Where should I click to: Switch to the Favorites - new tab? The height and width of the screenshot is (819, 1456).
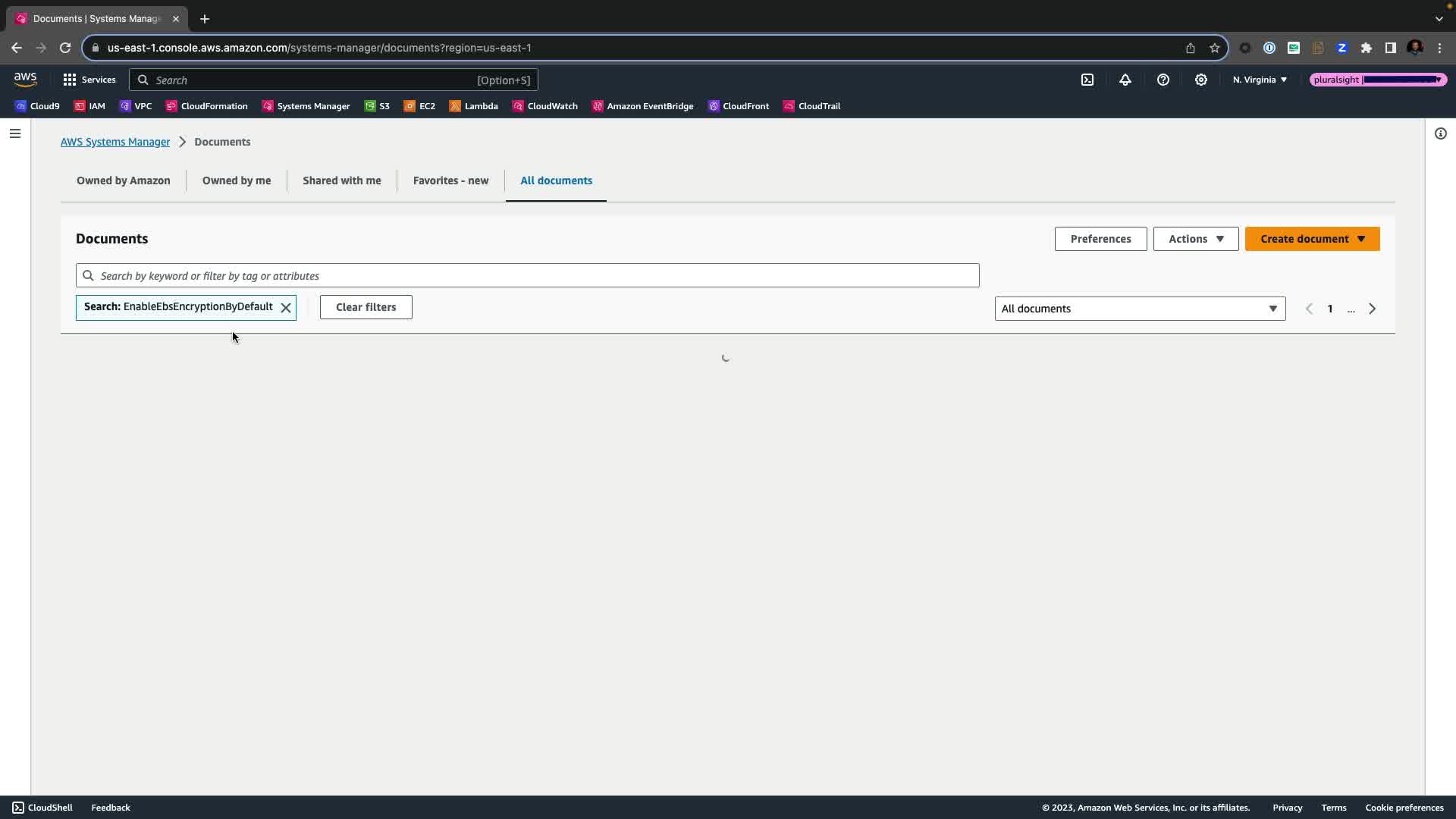tap(450, 180)
